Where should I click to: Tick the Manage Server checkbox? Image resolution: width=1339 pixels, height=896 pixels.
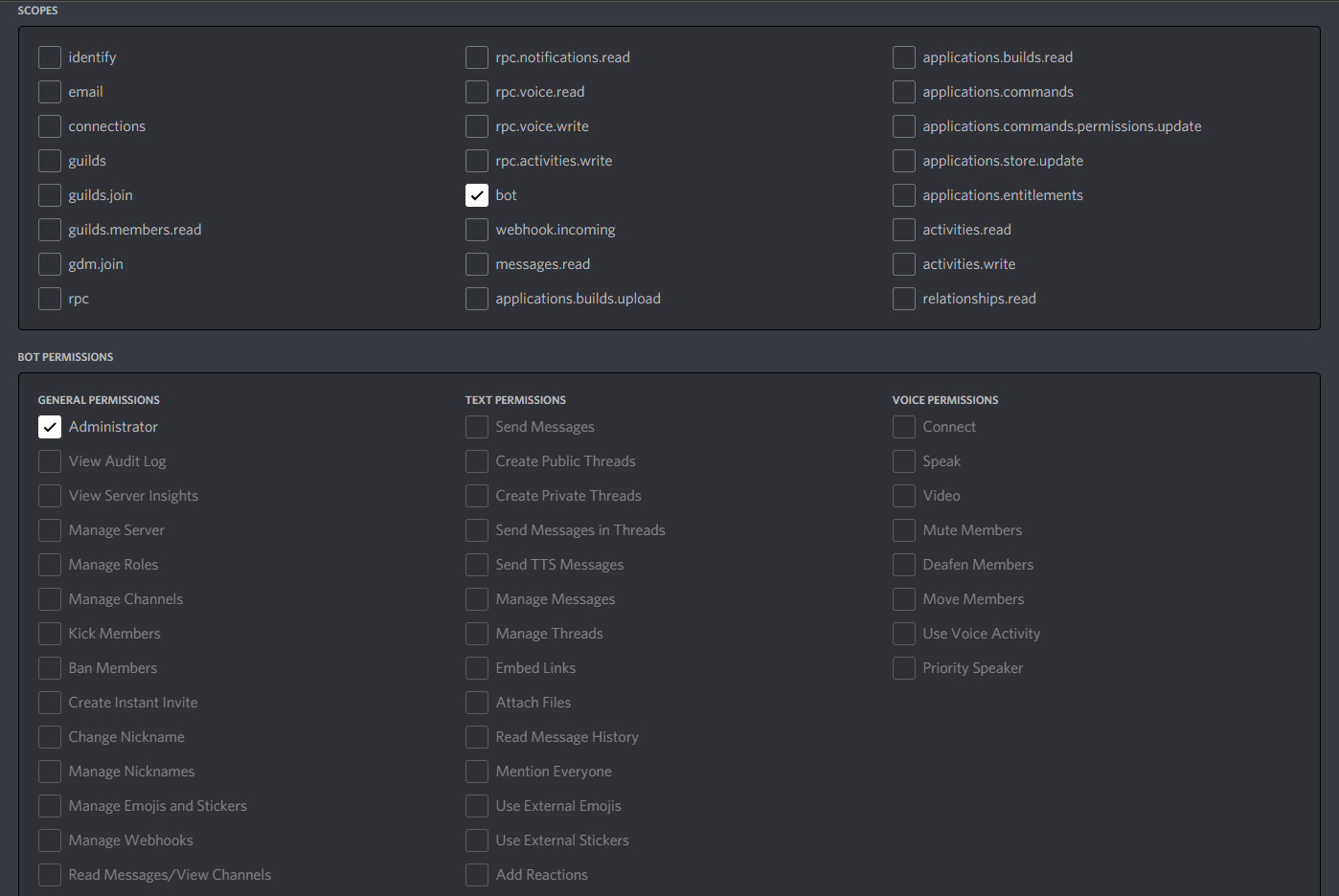[50, 530]
